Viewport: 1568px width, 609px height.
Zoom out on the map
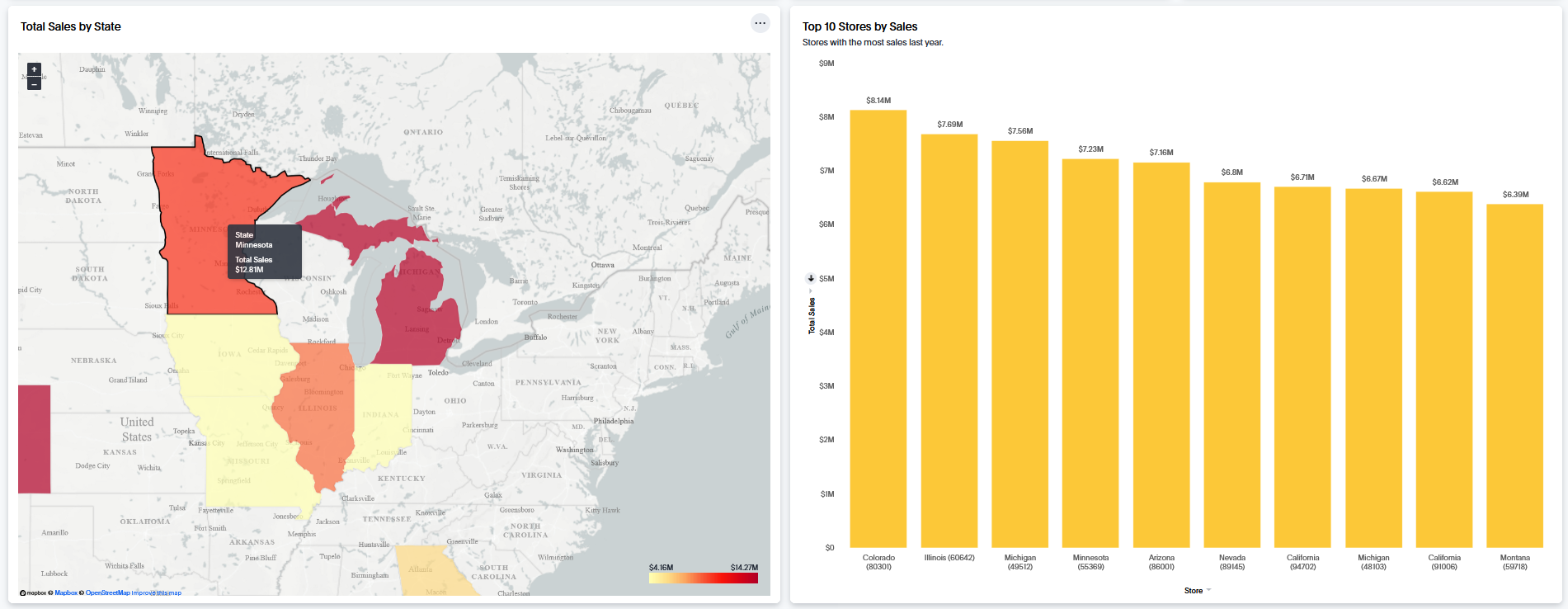(x=34, y=83)
